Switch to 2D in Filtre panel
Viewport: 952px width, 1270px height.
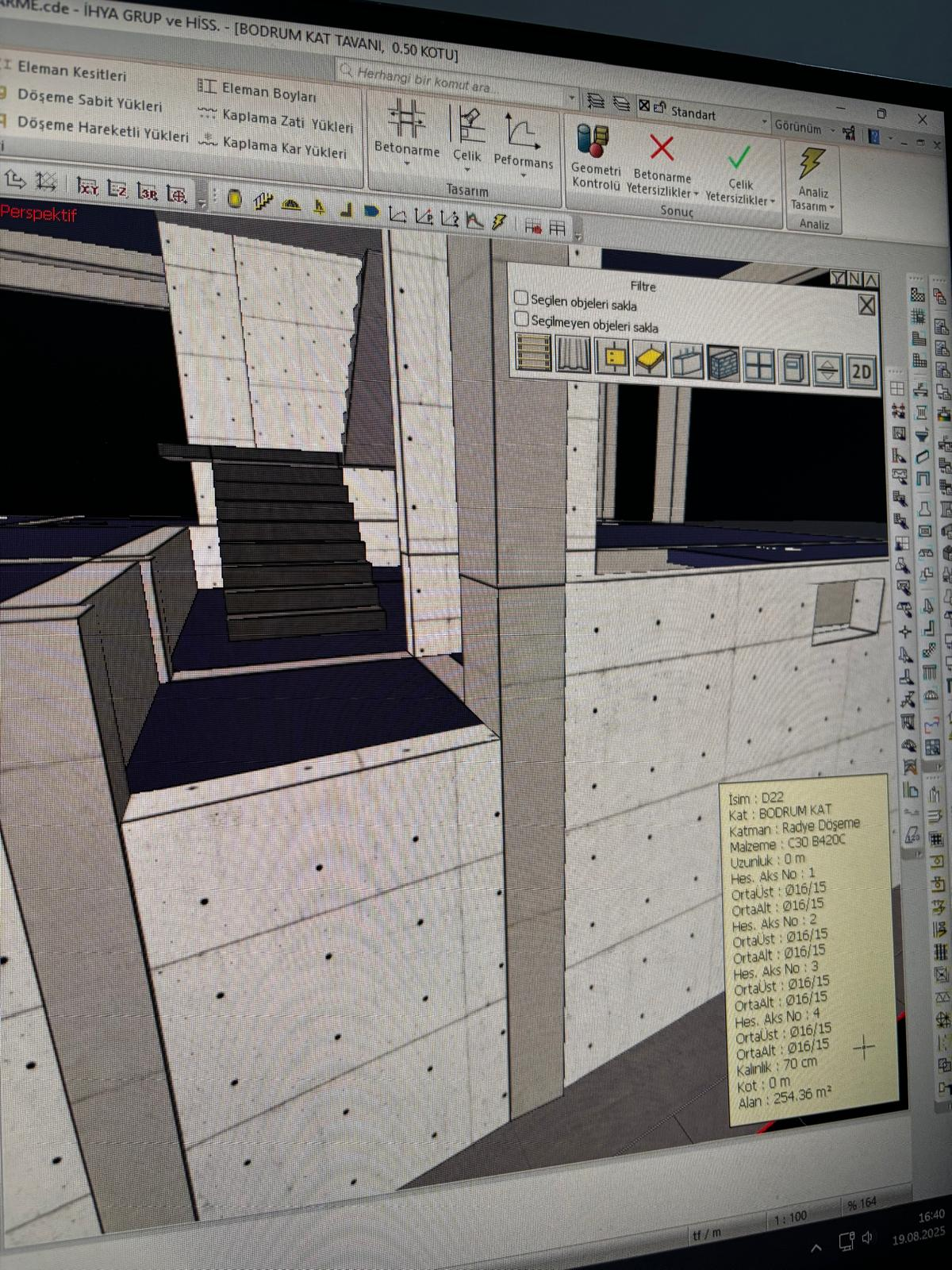(x=861, y=372)
